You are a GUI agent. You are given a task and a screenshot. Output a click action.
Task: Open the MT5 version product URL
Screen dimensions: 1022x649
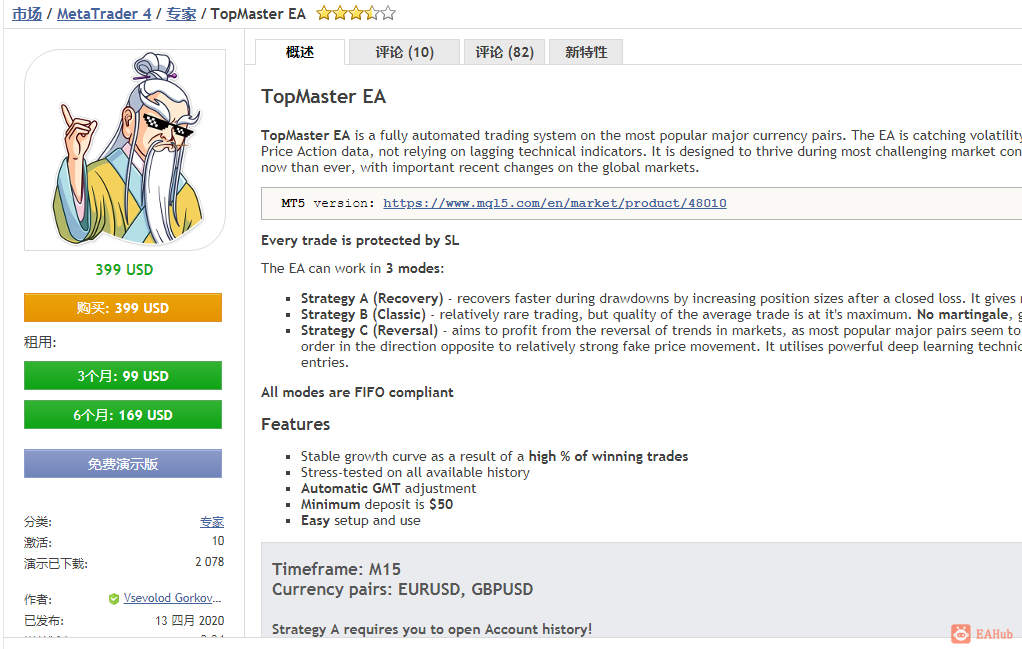tap(555, 203)
